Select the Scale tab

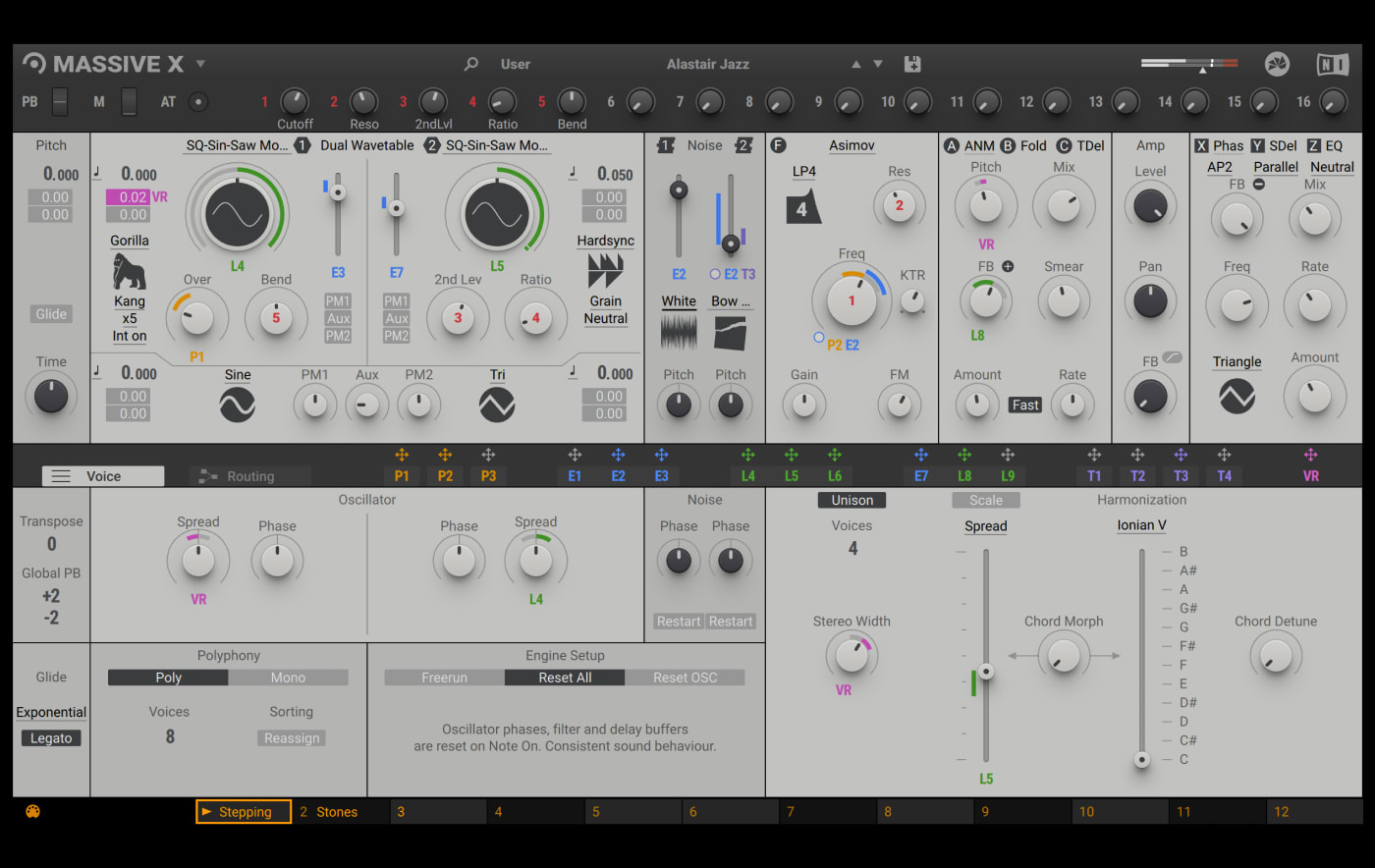pos(986,500)
